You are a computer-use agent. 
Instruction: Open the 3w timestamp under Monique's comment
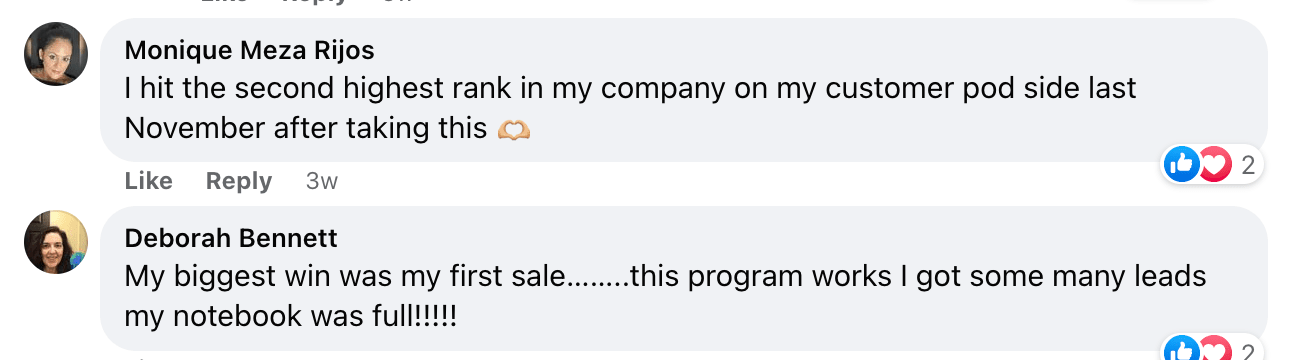pos(322,181)
